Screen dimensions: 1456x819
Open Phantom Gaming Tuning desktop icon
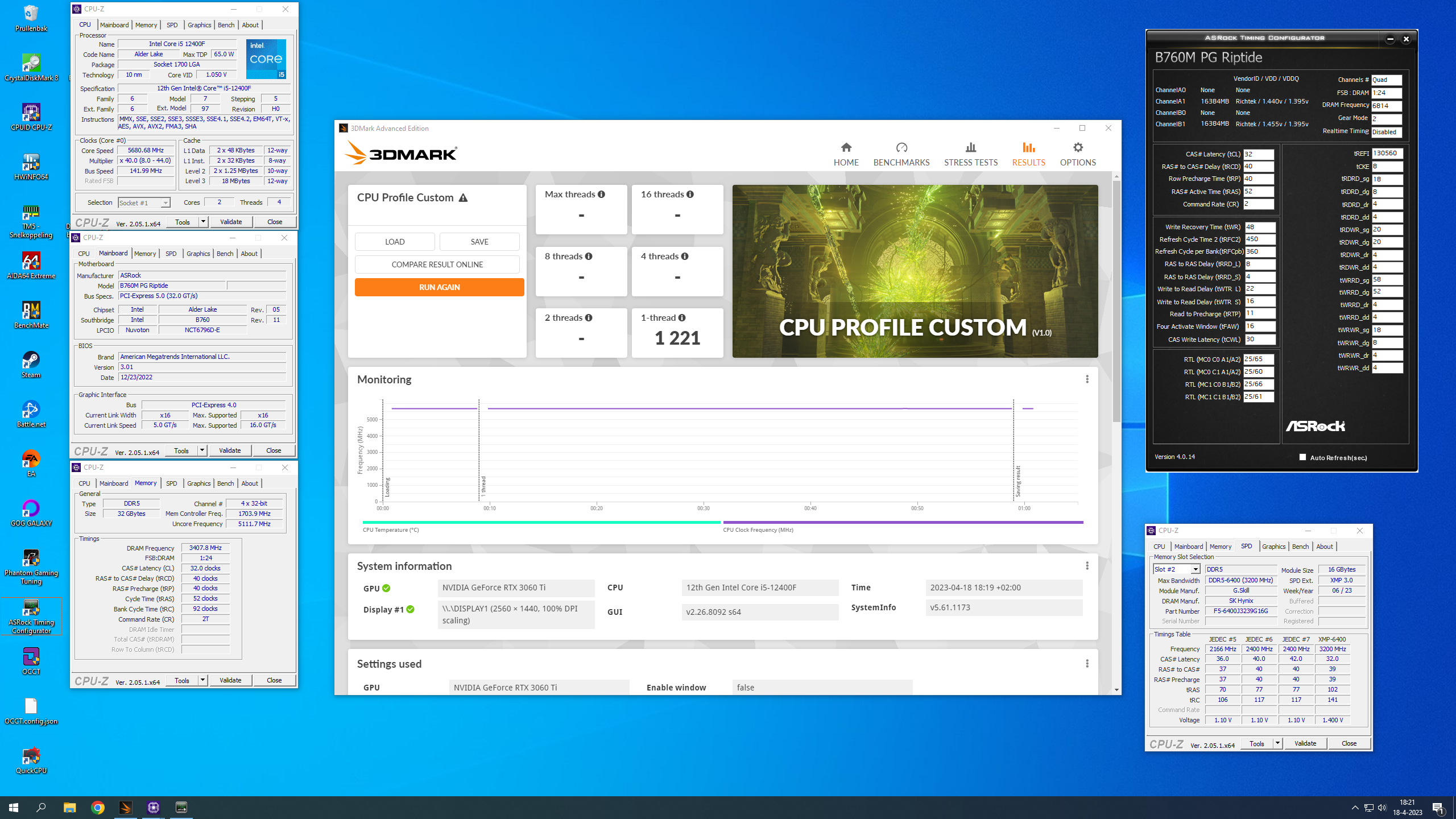click(x=31, y=566)
